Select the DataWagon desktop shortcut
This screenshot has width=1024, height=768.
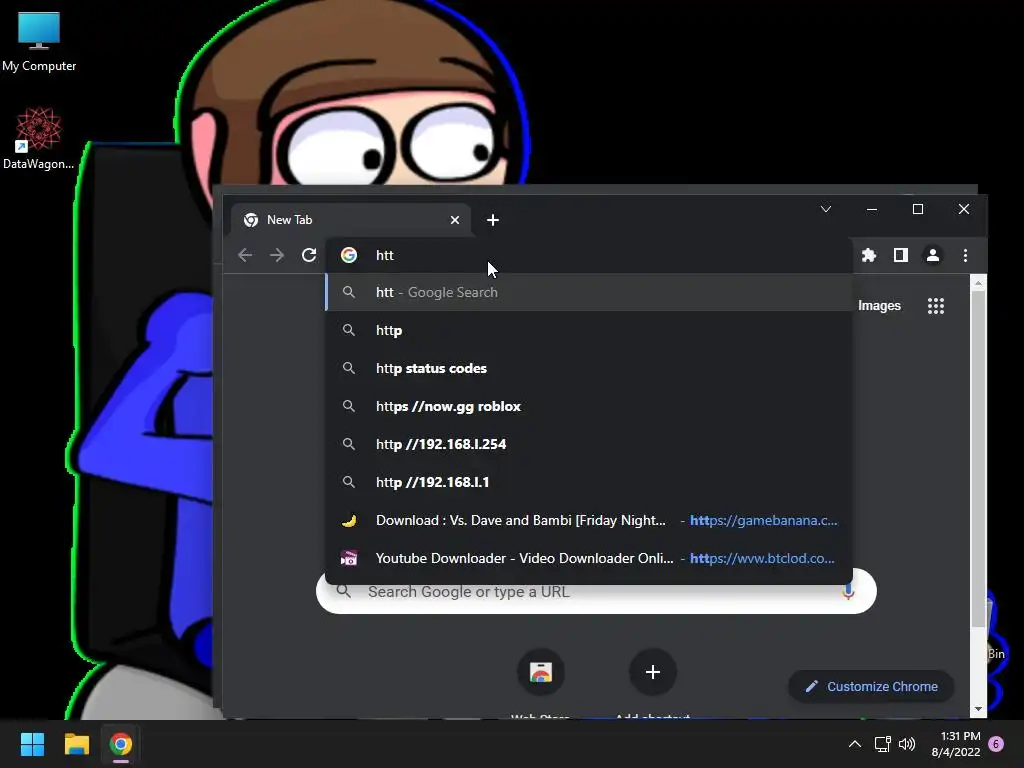(x=39, y=138)
